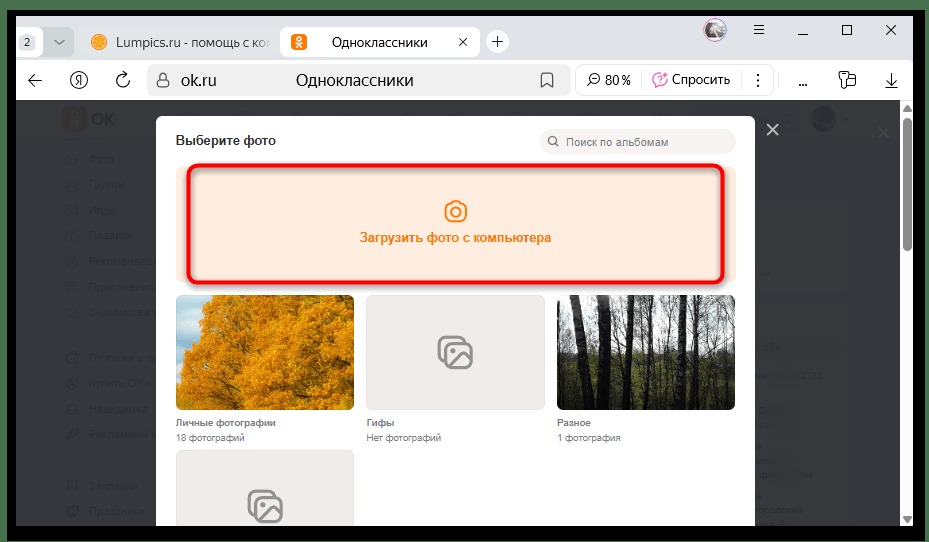
Task: Open the three-dot menu beside Спросить
Action: pyautogui.click(x=758, y=80)
